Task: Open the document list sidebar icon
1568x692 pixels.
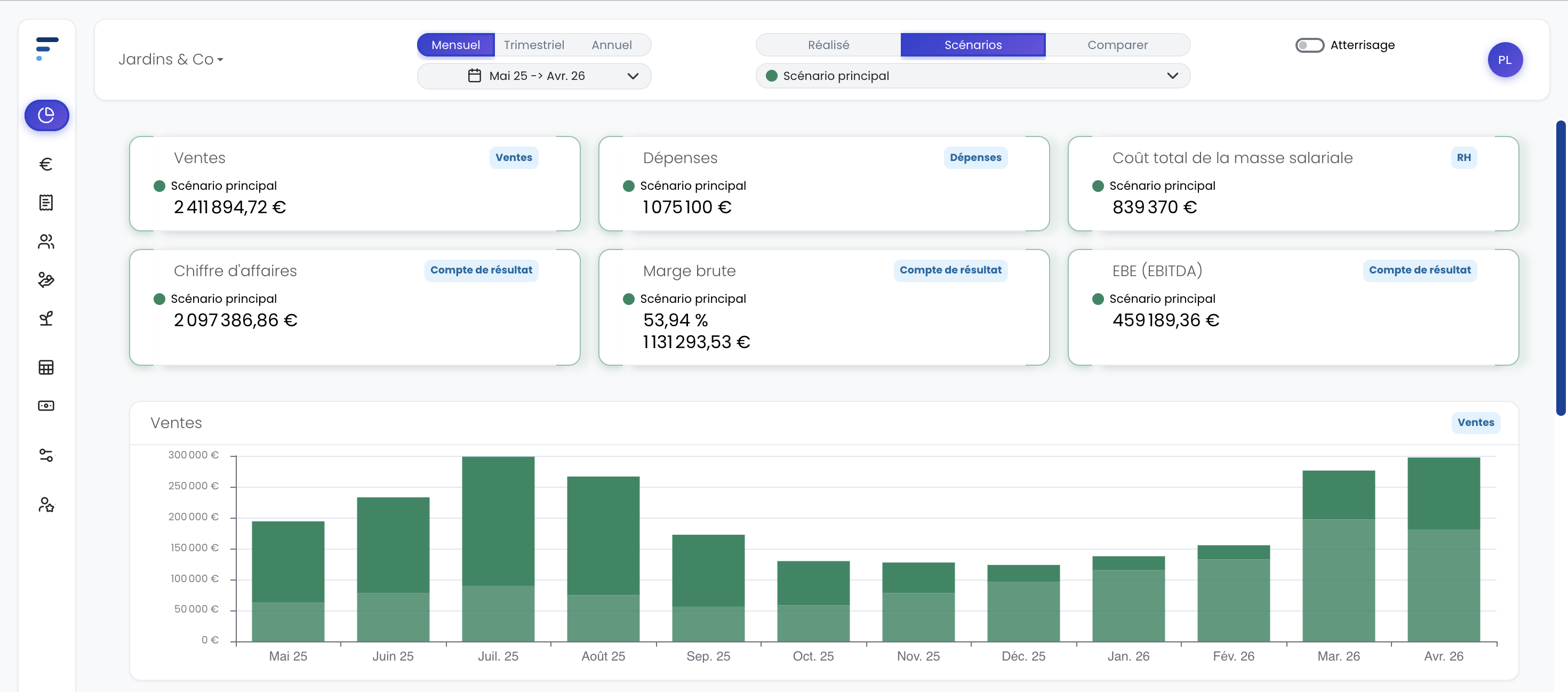Action: [46, 203]
